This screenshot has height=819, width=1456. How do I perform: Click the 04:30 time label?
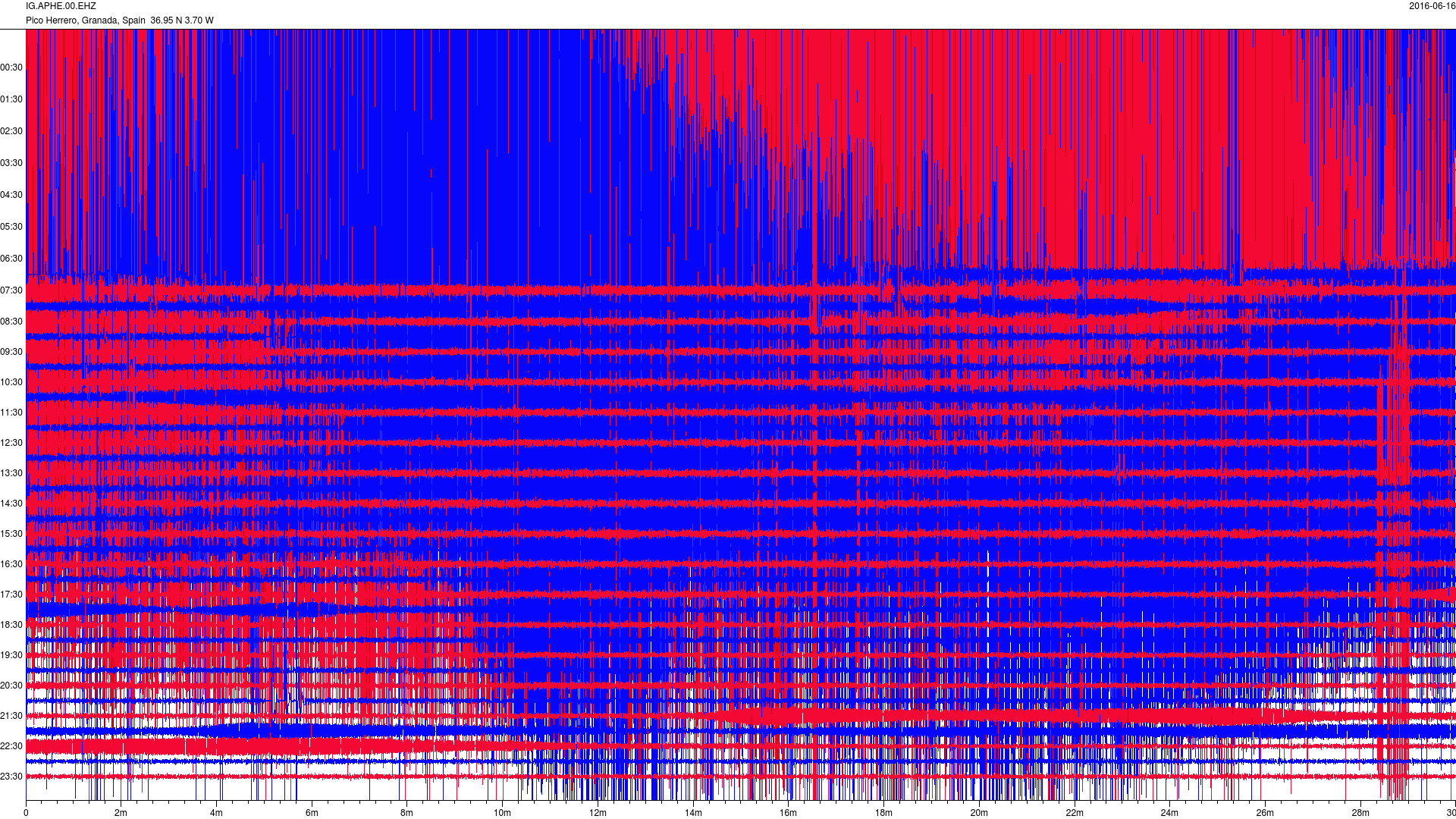[11, 195]
